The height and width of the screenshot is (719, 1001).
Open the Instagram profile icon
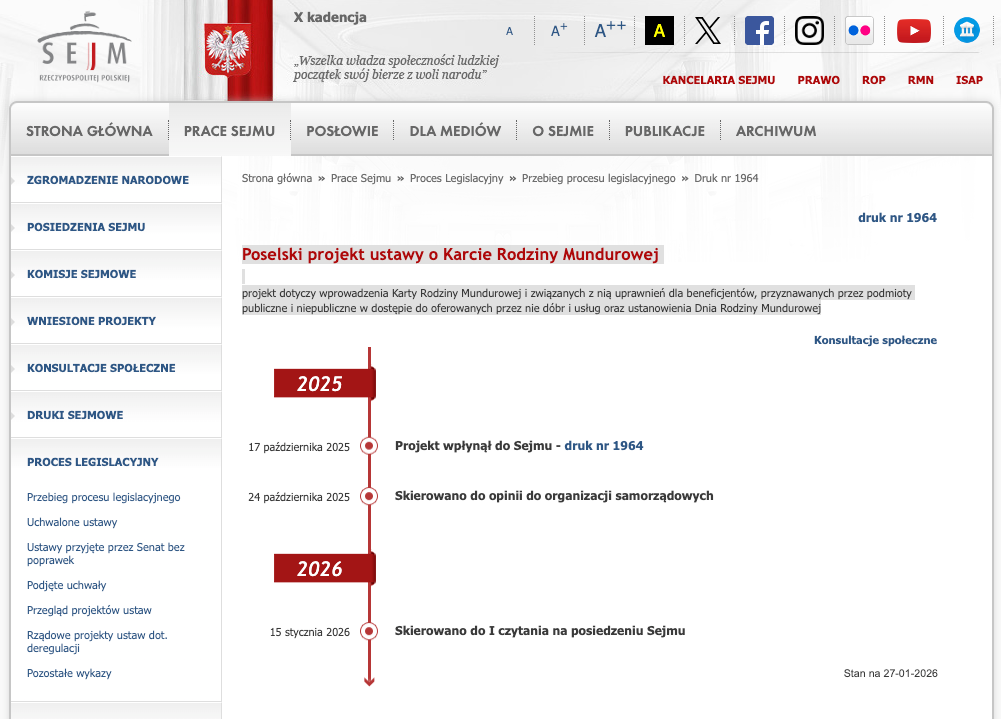pos(809,31)
